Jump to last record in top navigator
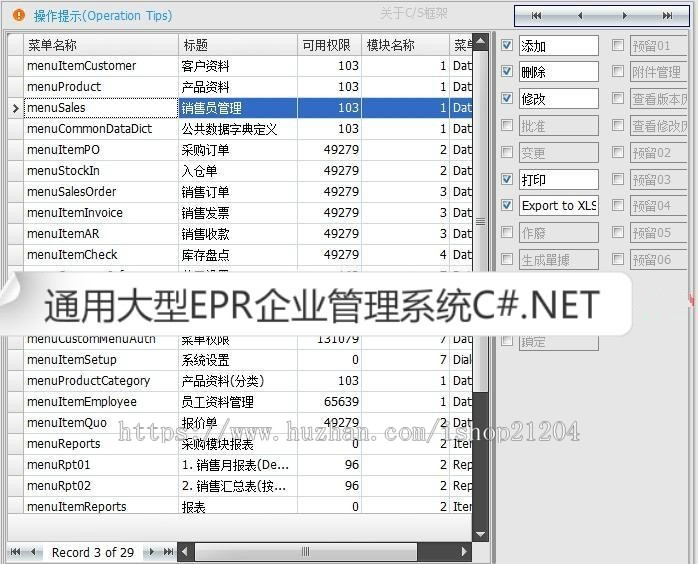 667,16
